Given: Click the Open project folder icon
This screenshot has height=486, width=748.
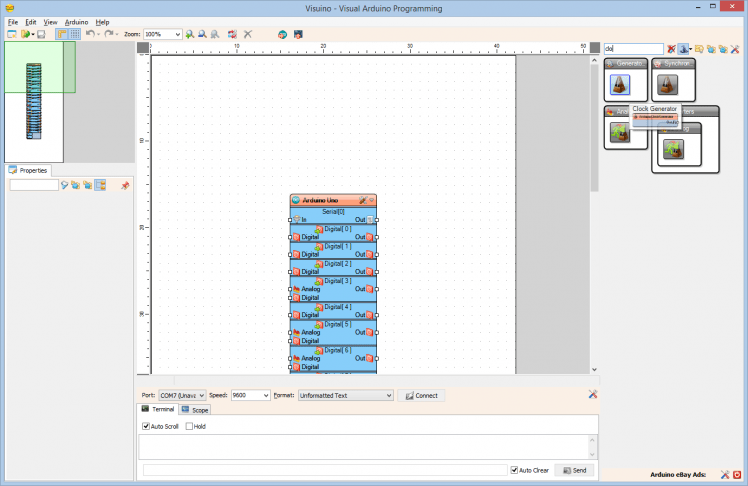Looking at the screenshot, I should tap(25, 34).
